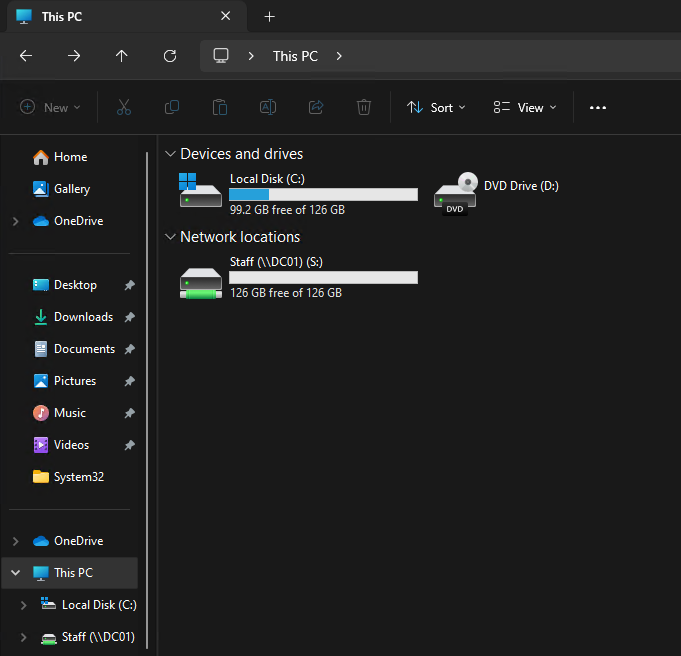Click the Local Disk (C:) storage usage bar

pos(323,194)
